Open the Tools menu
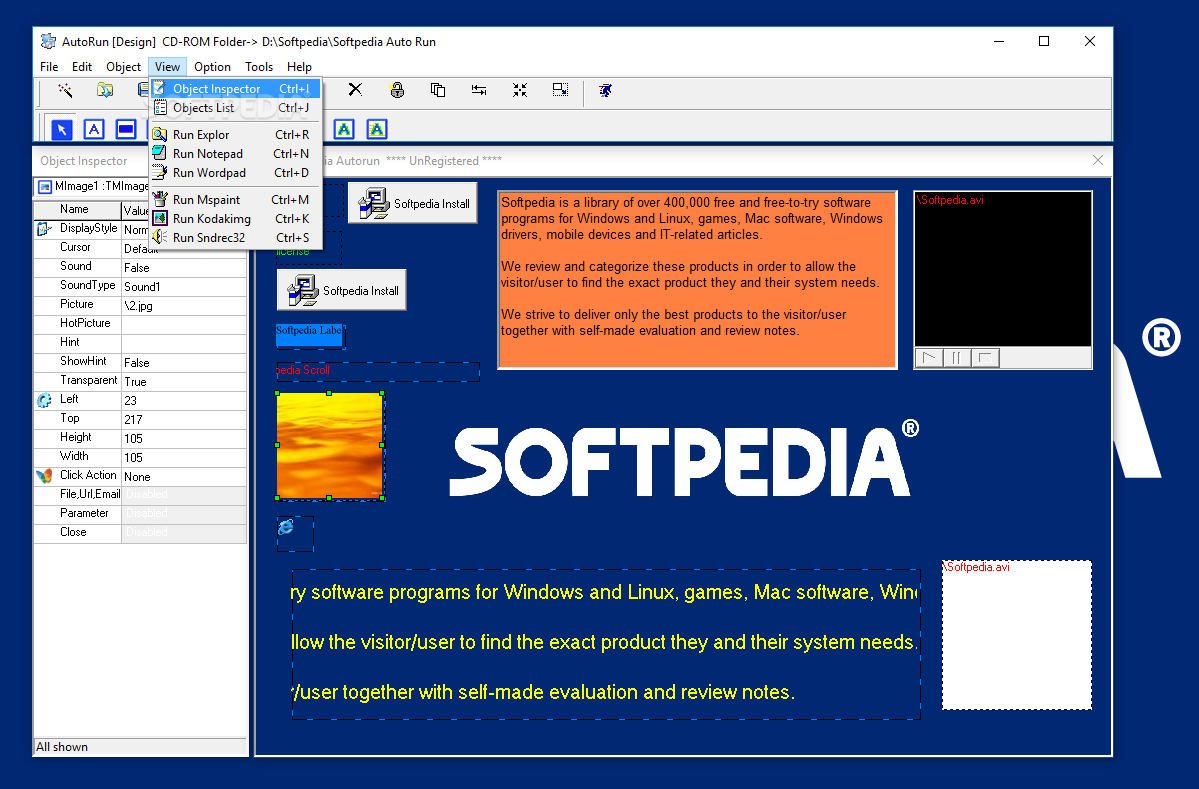The image size is (1199, 789). coord(258,67)
